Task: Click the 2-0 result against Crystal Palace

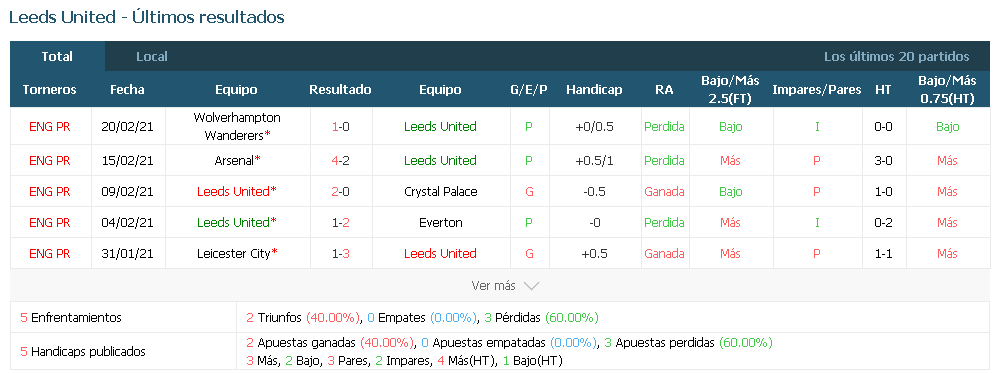Action: click(x=340, y=192)
